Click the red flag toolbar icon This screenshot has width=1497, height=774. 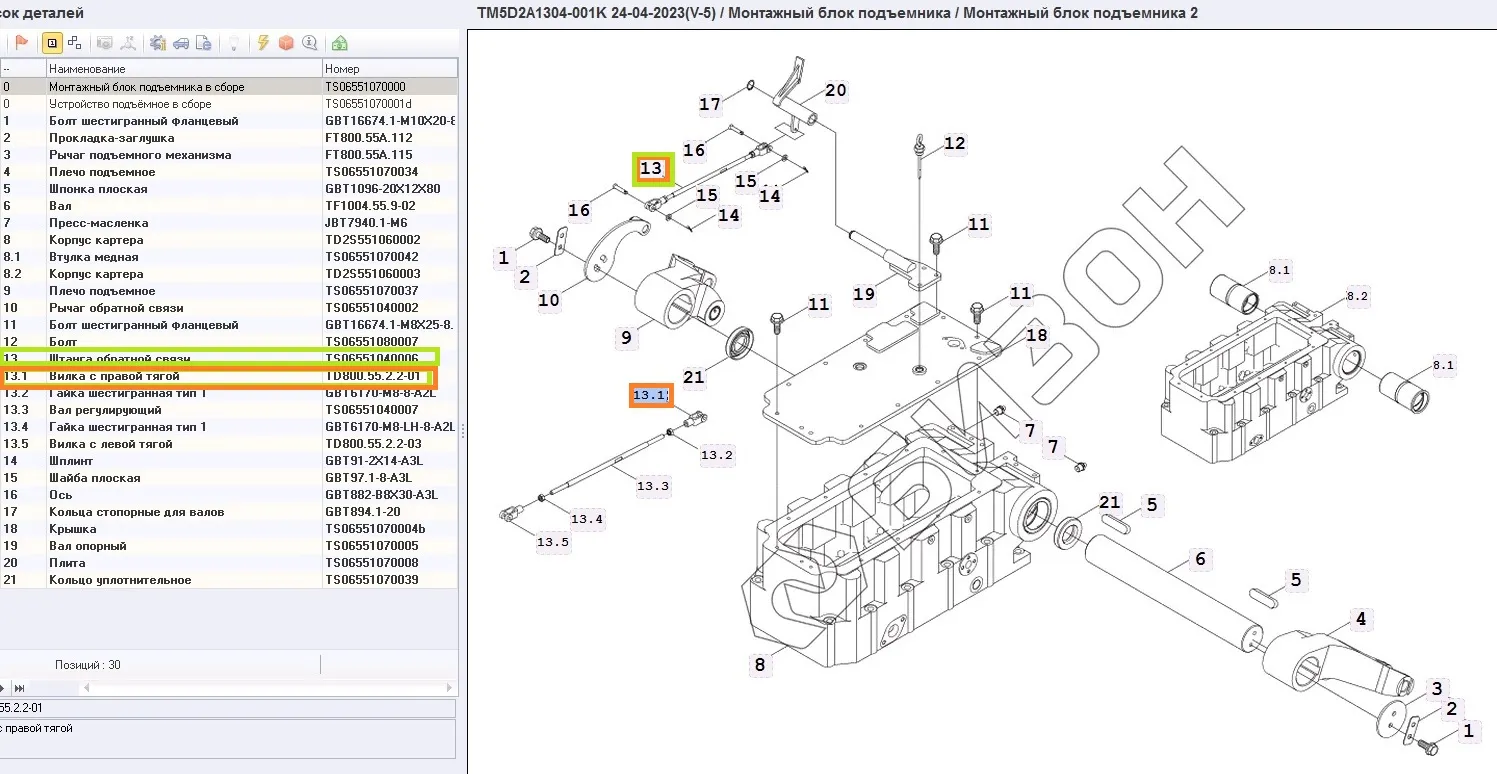click(22, 43)
